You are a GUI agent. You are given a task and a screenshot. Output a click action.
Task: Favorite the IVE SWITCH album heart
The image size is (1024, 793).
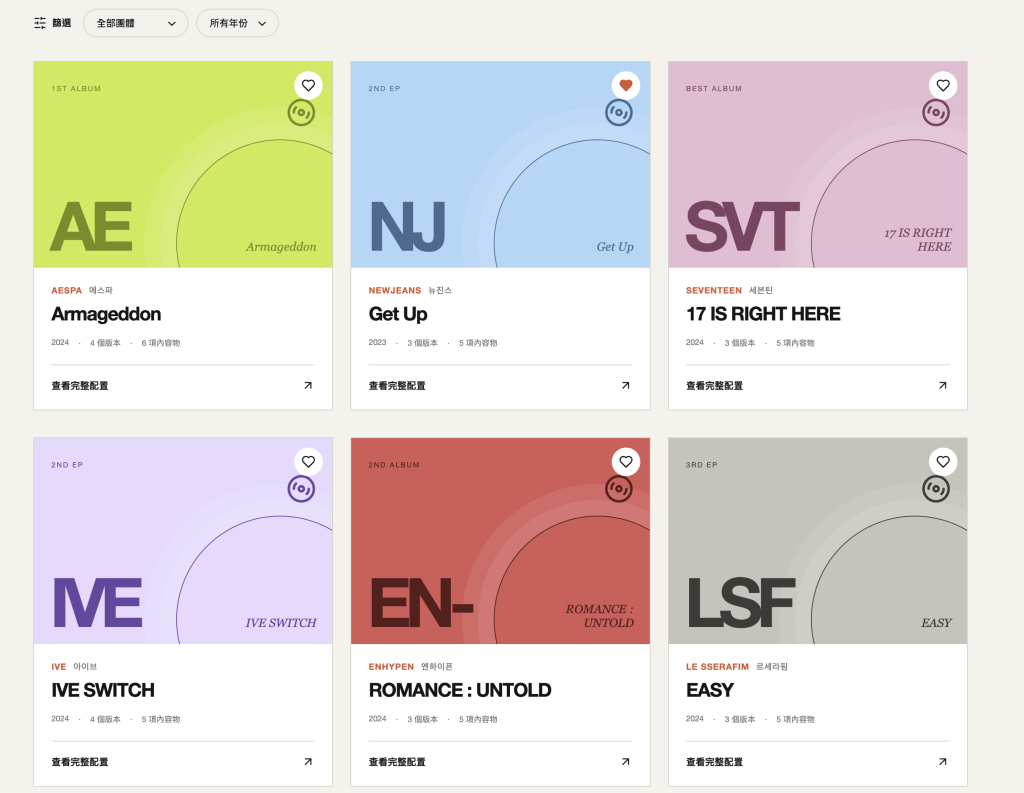click(x=308, y=462)
